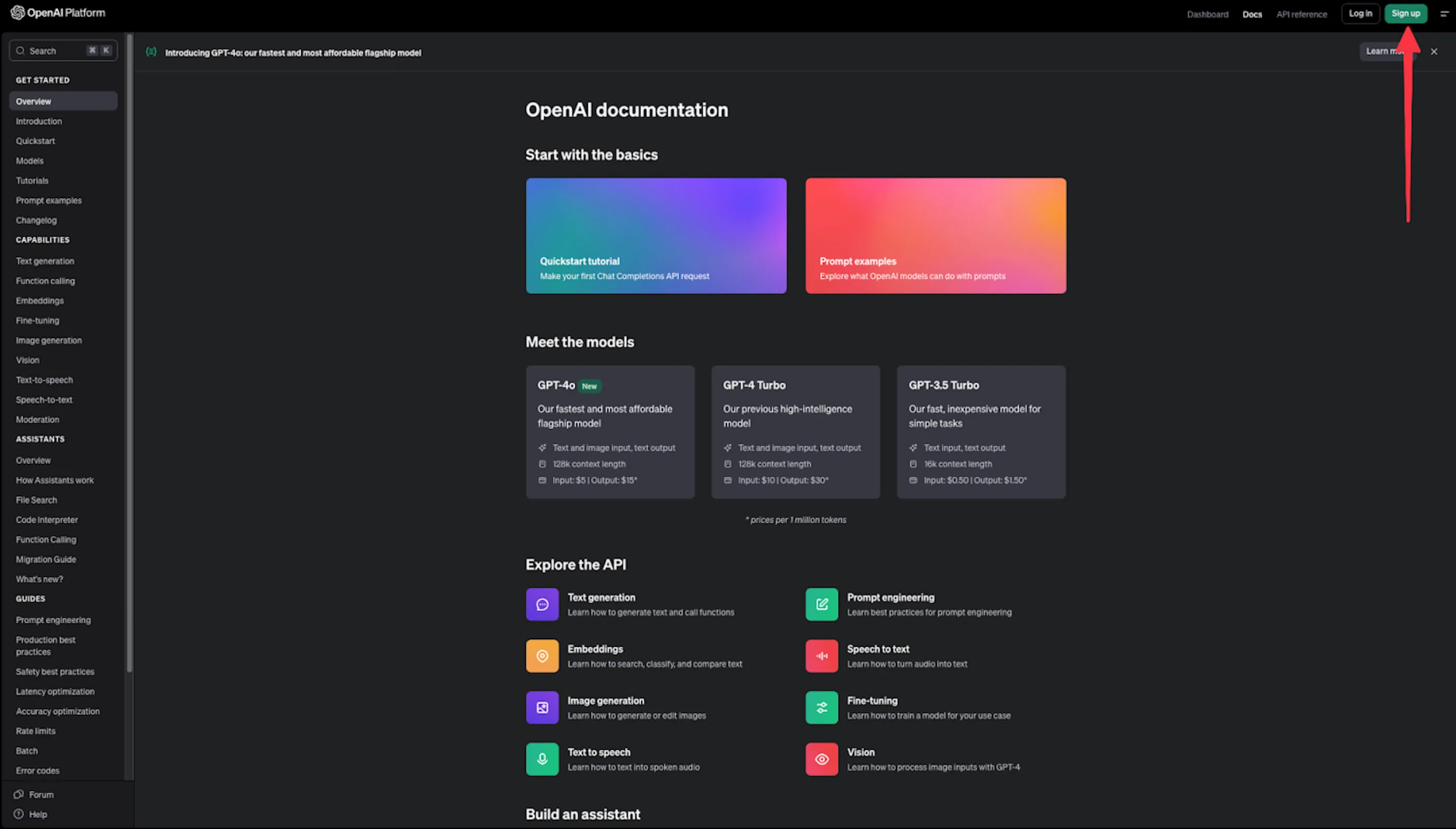This screenshot has width=1456, height=829.
Task: Open Moderation in the sidebar
Action: click(x=37, y=420)
